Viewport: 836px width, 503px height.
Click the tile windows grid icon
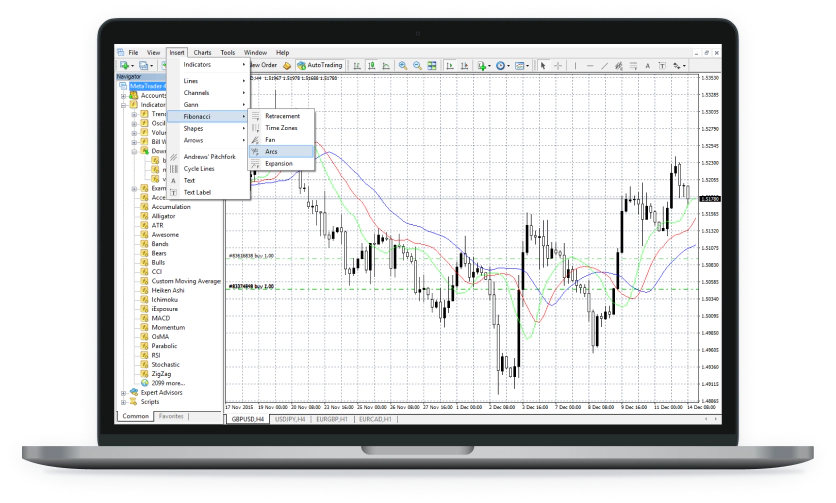pos(429,65)
